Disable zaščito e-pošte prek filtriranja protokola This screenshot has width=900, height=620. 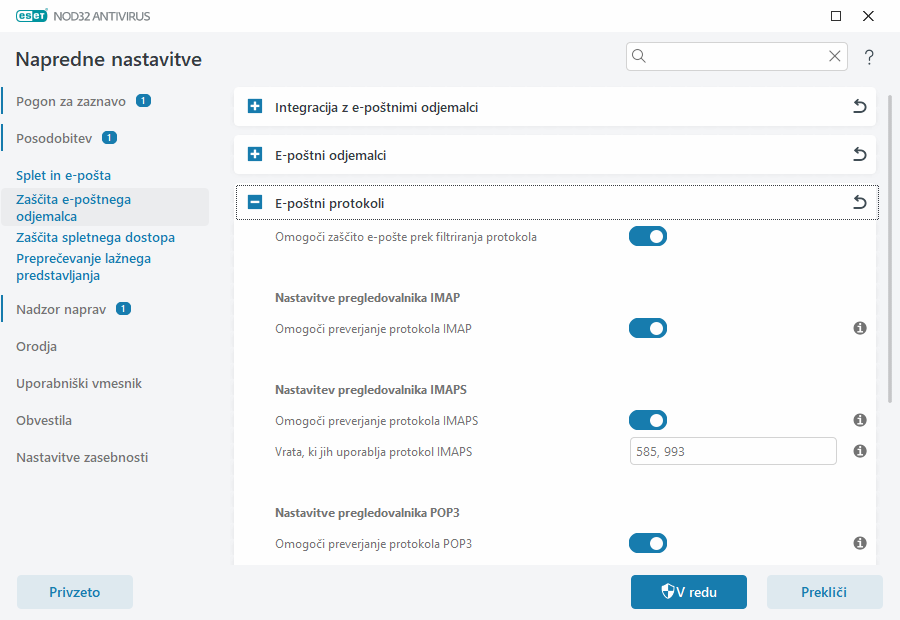point(647,236)
